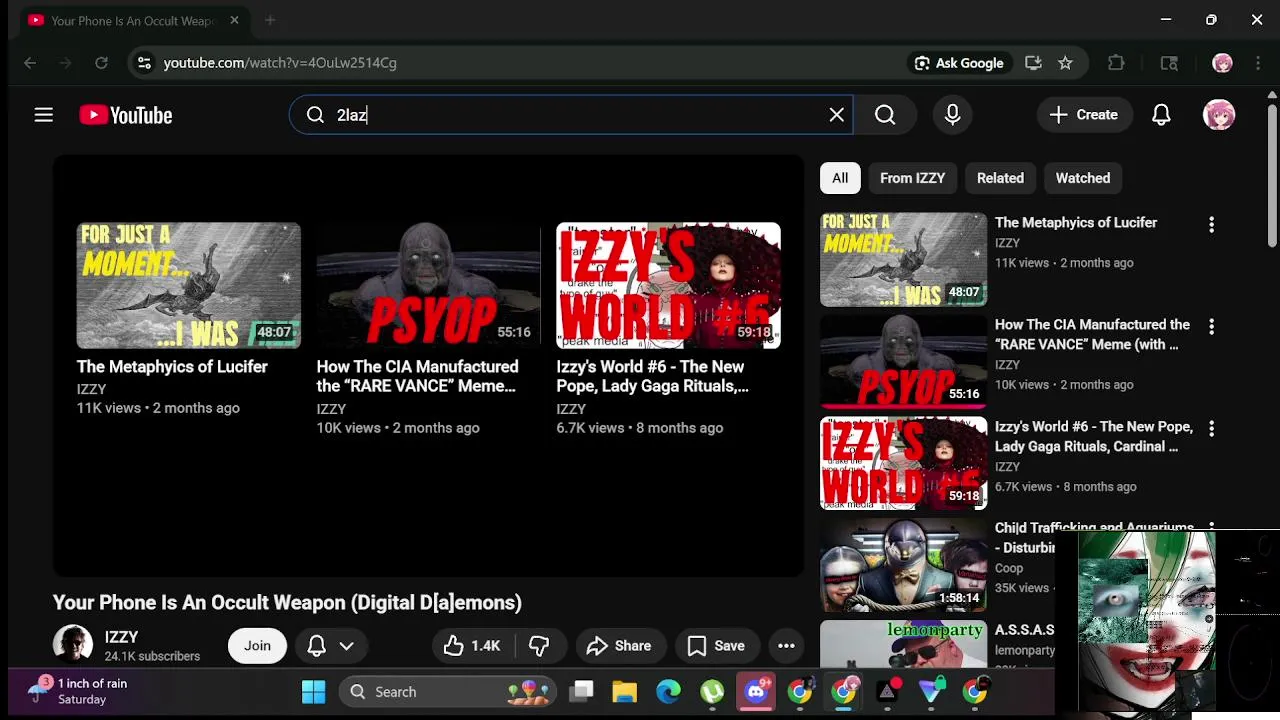Open uTorrent from taskbar

(x=712, y=692)
